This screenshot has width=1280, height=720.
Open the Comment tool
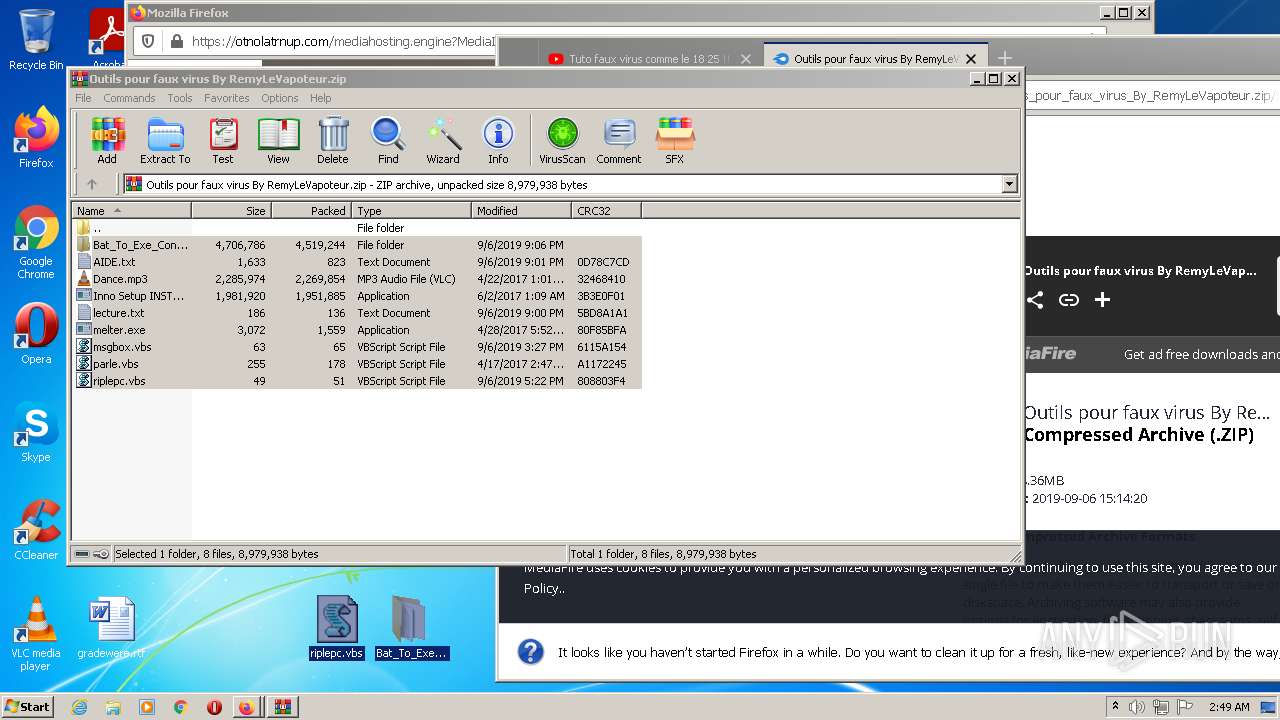click(619, 141)
